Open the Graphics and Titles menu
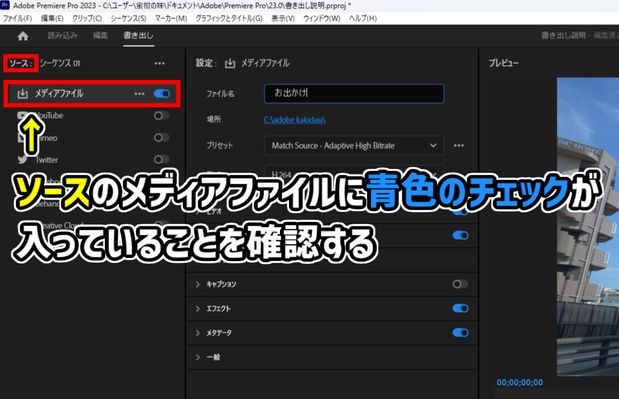This screenshot has height=399, width=619. coord(229,19)
